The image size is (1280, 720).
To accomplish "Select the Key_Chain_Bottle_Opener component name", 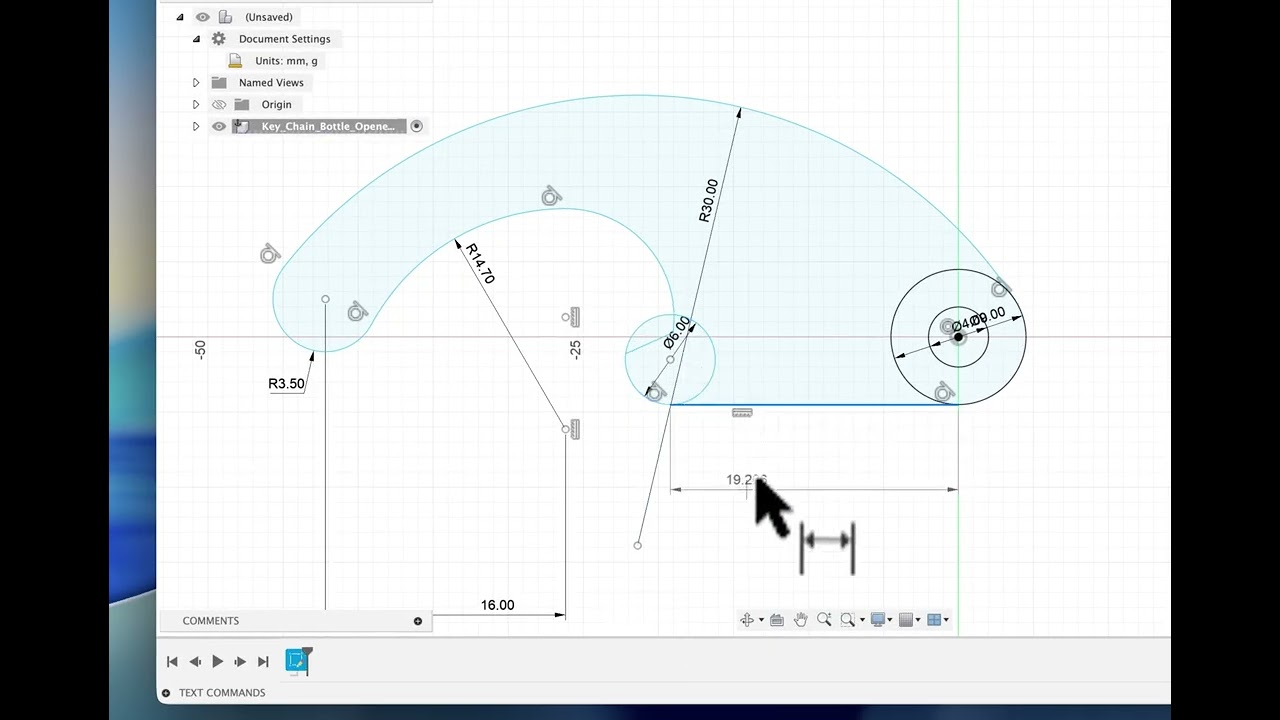I will [x=328, y=126].
